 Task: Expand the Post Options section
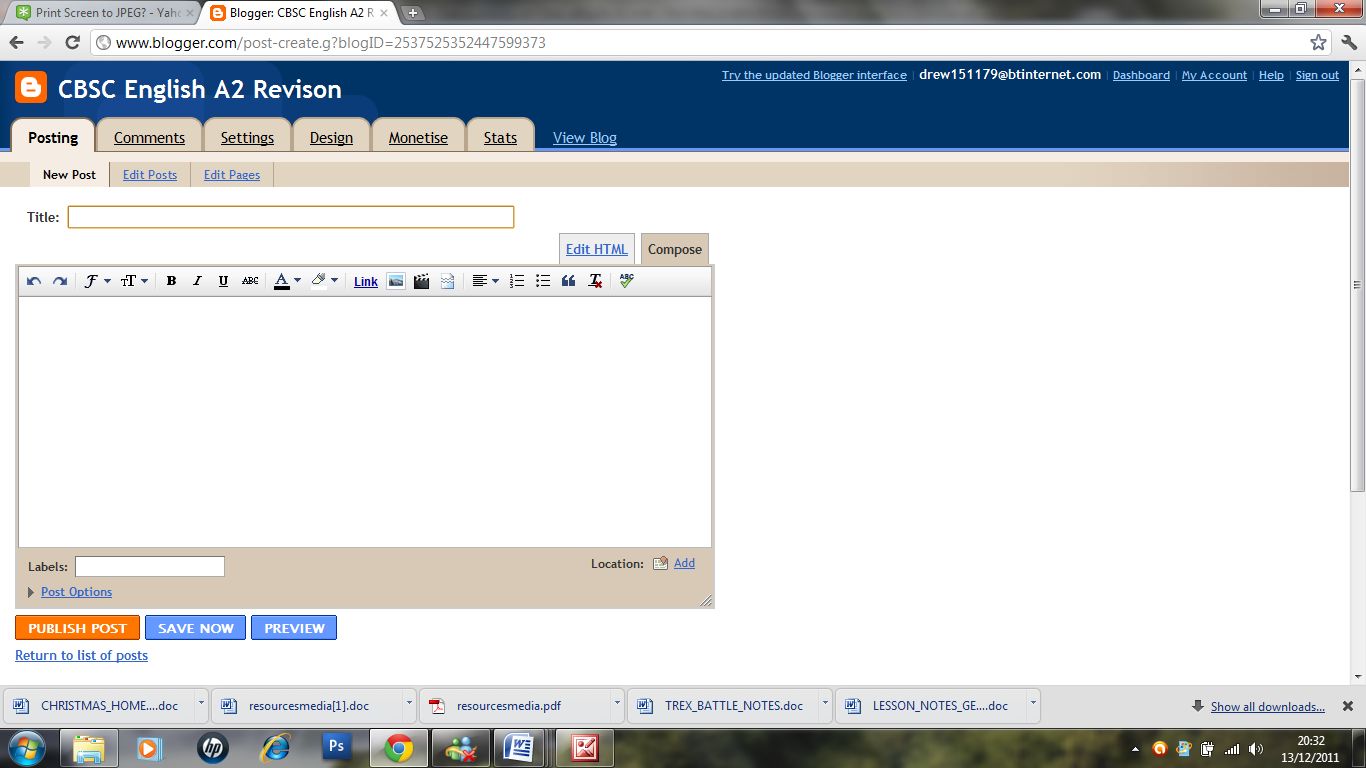click(x=76, y=591)
